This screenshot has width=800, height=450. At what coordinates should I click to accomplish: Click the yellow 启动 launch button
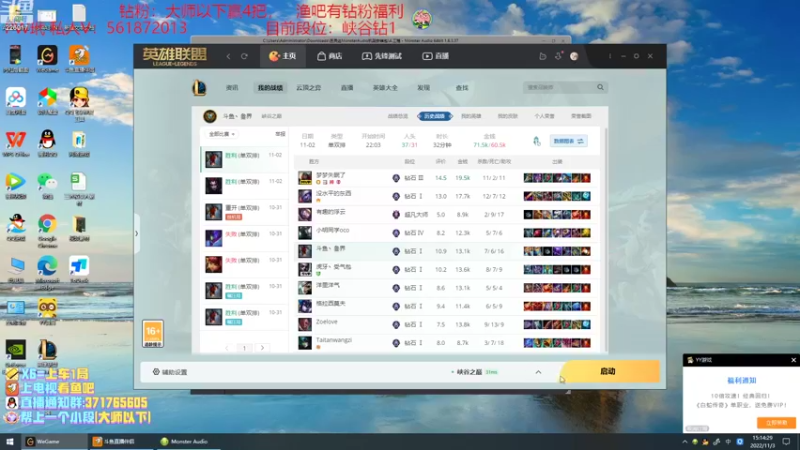point(610,371)
